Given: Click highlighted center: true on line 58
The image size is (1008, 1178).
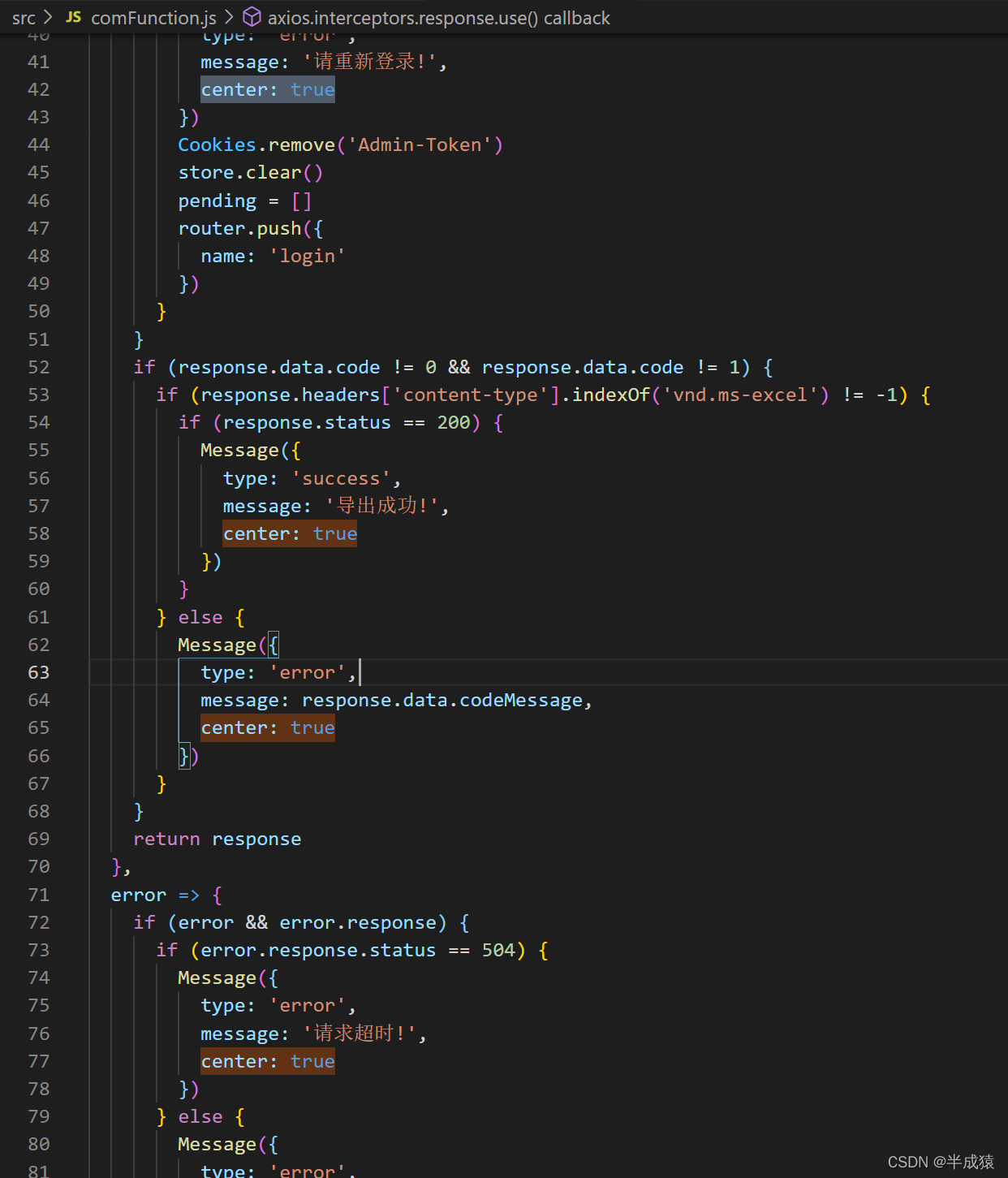Looking at the screenshot, I should click(291, 533).
